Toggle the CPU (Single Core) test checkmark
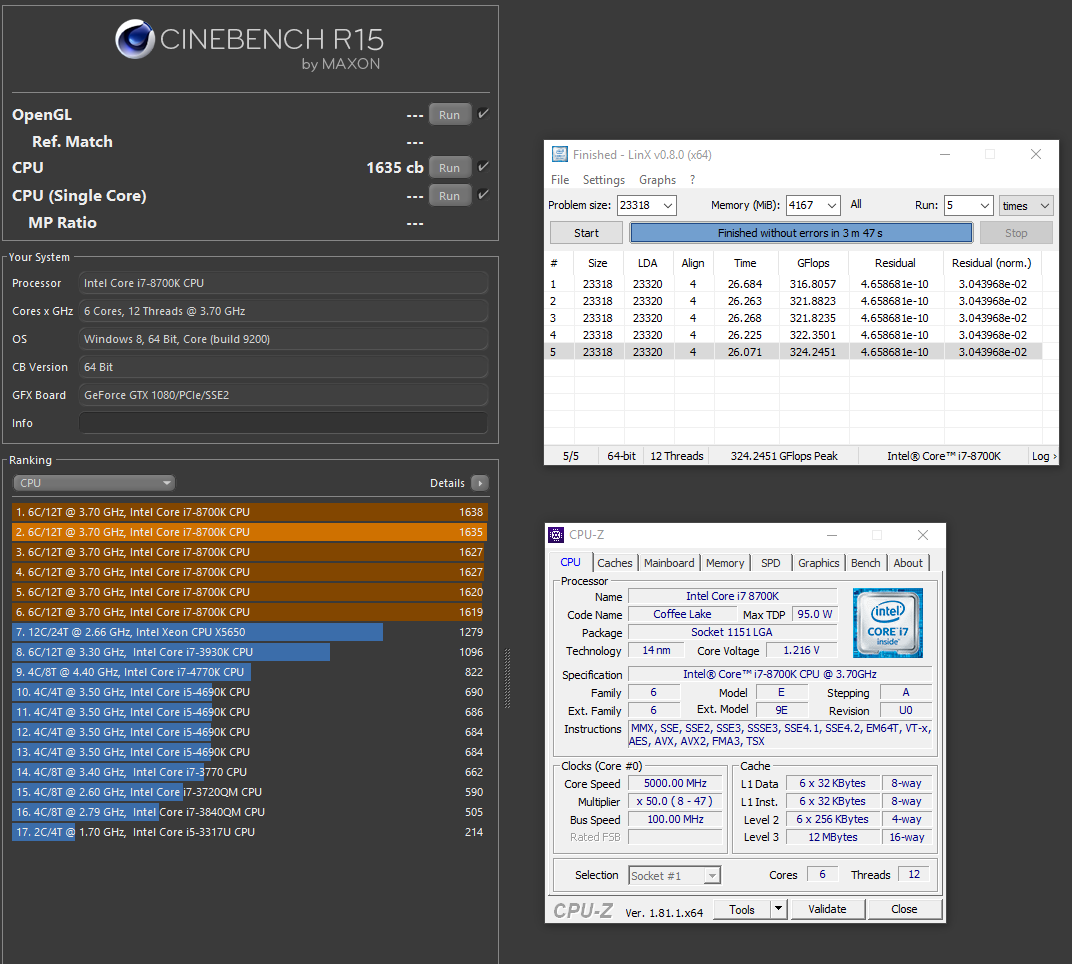Screen dimensions: 1072x964 pos(483,195)
